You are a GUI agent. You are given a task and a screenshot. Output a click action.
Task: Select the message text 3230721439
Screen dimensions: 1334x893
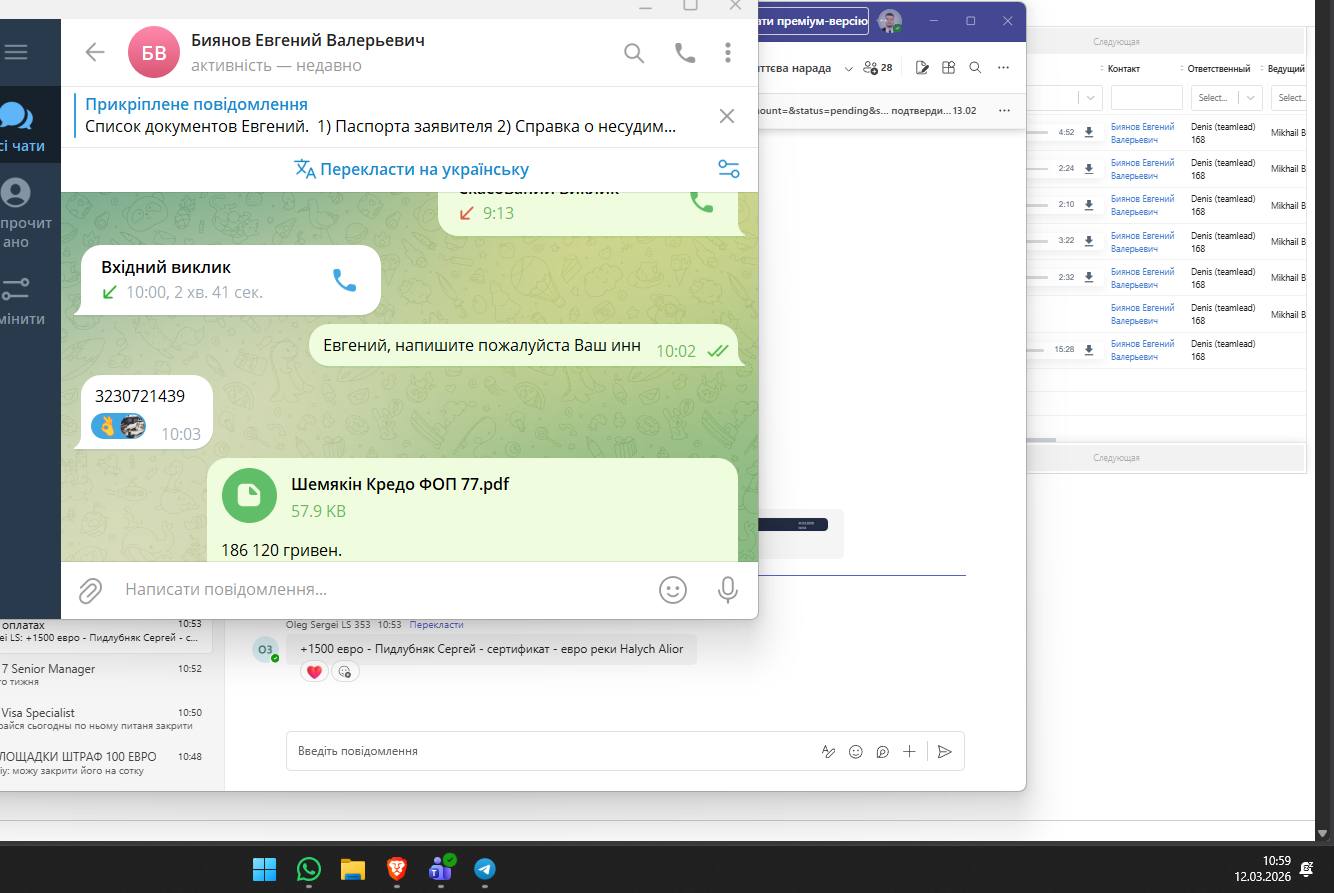(140, 396)
